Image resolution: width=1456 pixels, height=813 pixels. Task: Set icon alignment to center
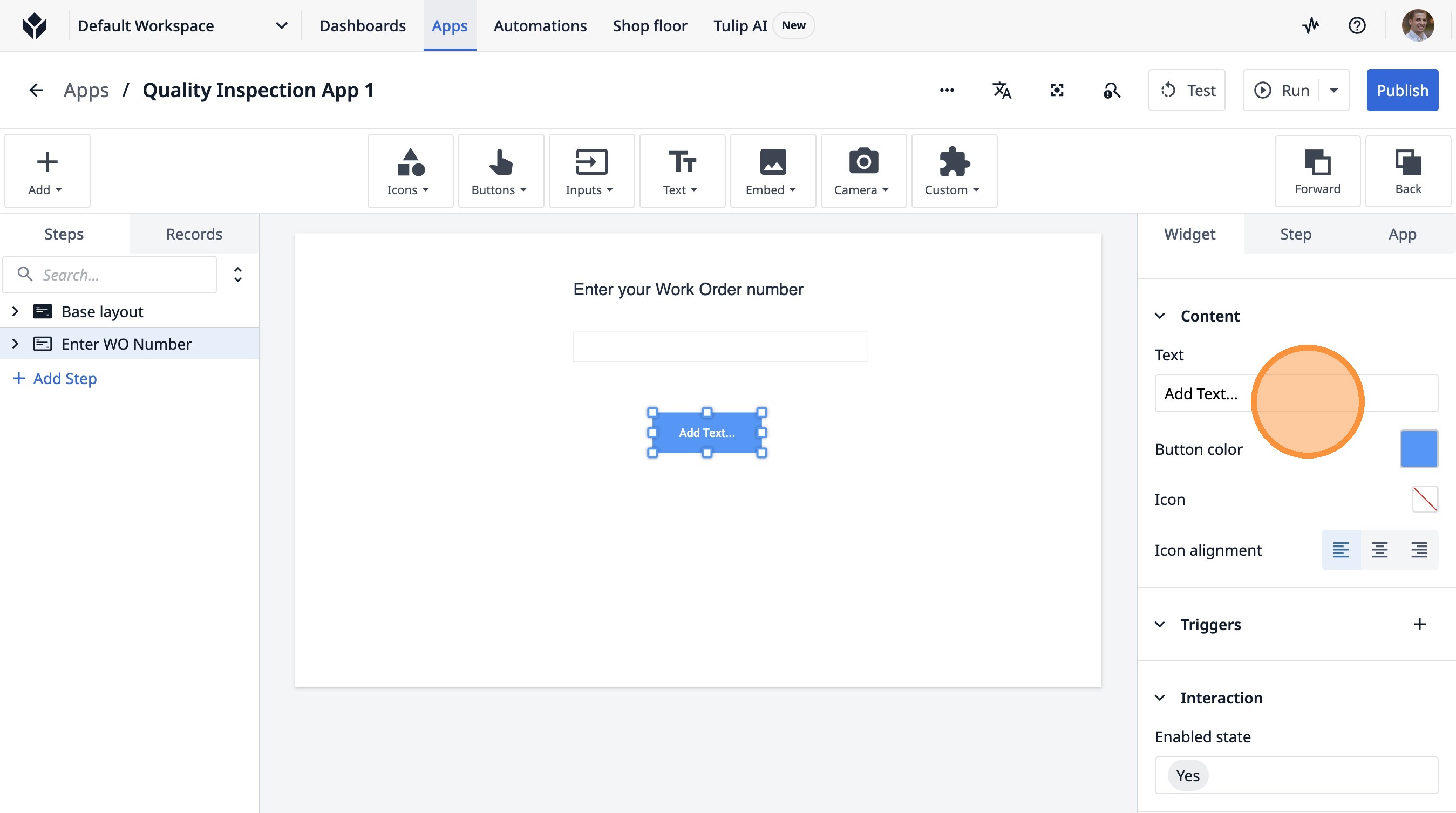click(1380, 549)
